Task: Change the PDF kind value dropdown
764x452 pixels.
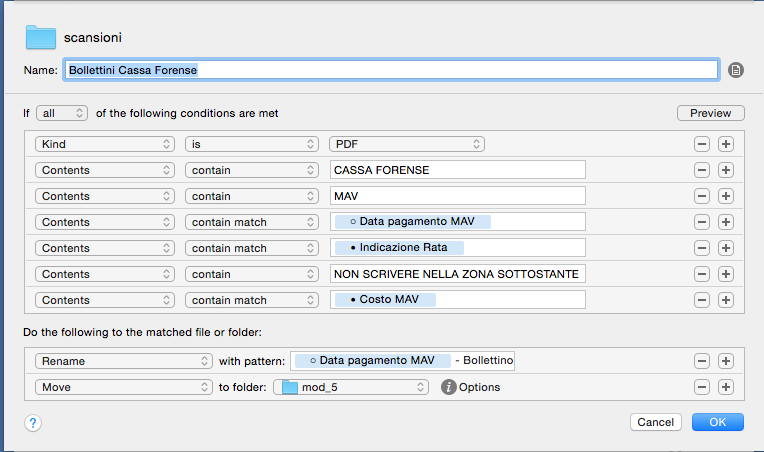Action: click(407, 144)
